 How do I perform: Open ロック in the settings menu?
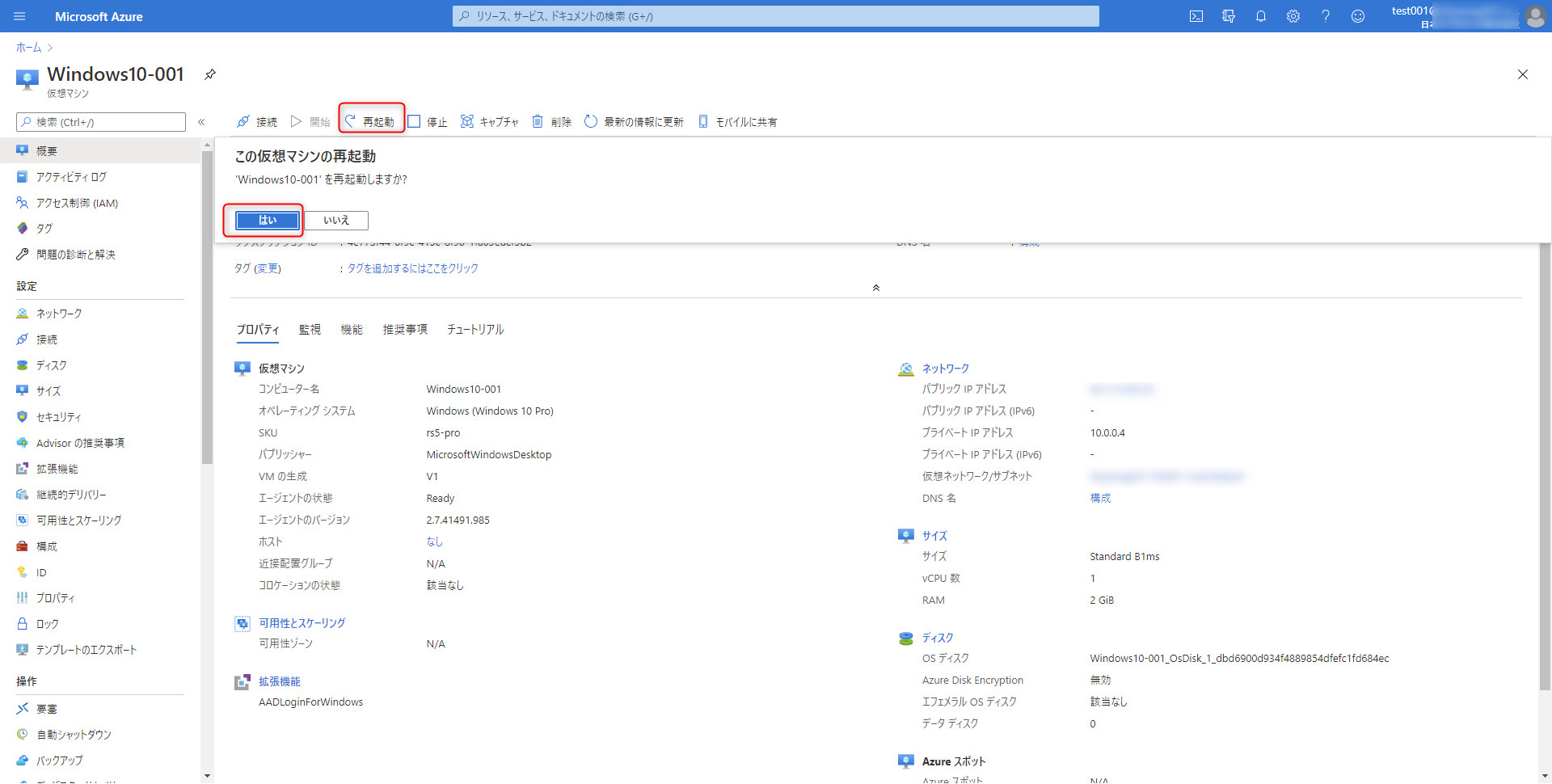pyautogui.click(x=100, y=624)
